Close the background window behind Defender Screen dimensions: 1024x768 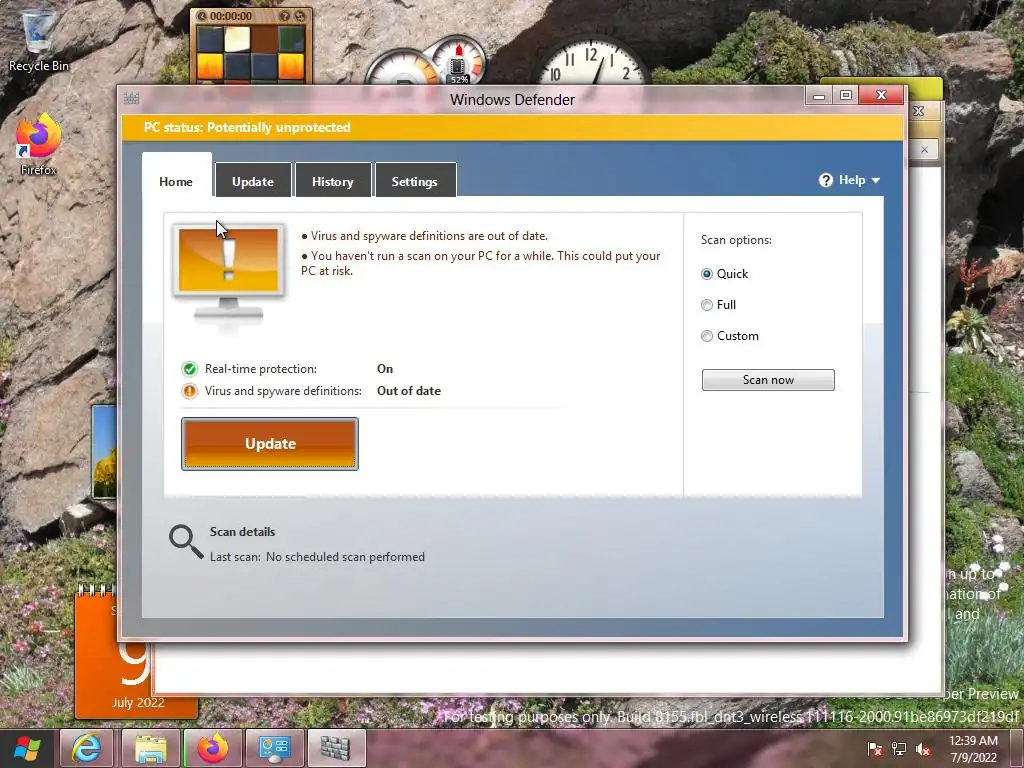(x=920, y=111)
